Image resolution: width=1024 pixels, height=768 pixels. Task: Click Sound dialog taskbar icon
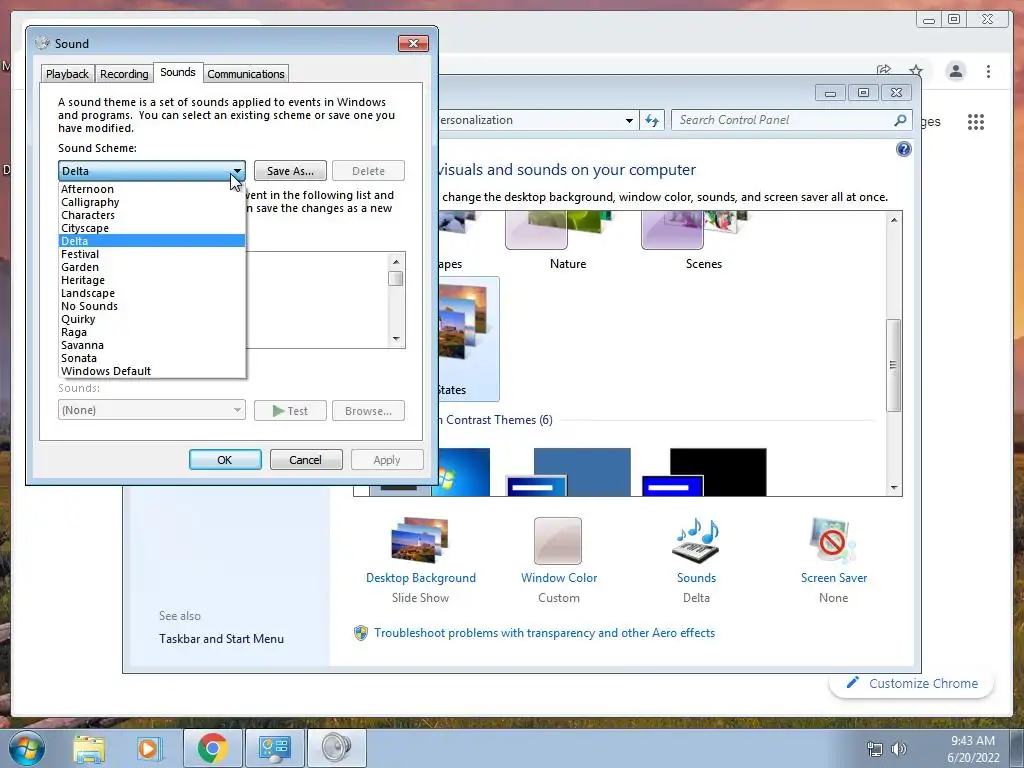pos(336,748)
